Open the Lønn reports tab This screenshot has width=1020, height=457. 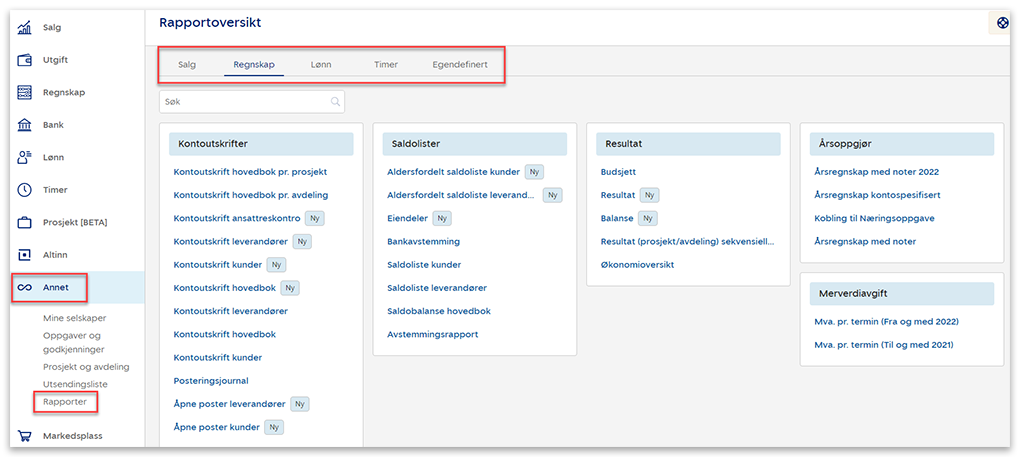(x=321, y=65)
